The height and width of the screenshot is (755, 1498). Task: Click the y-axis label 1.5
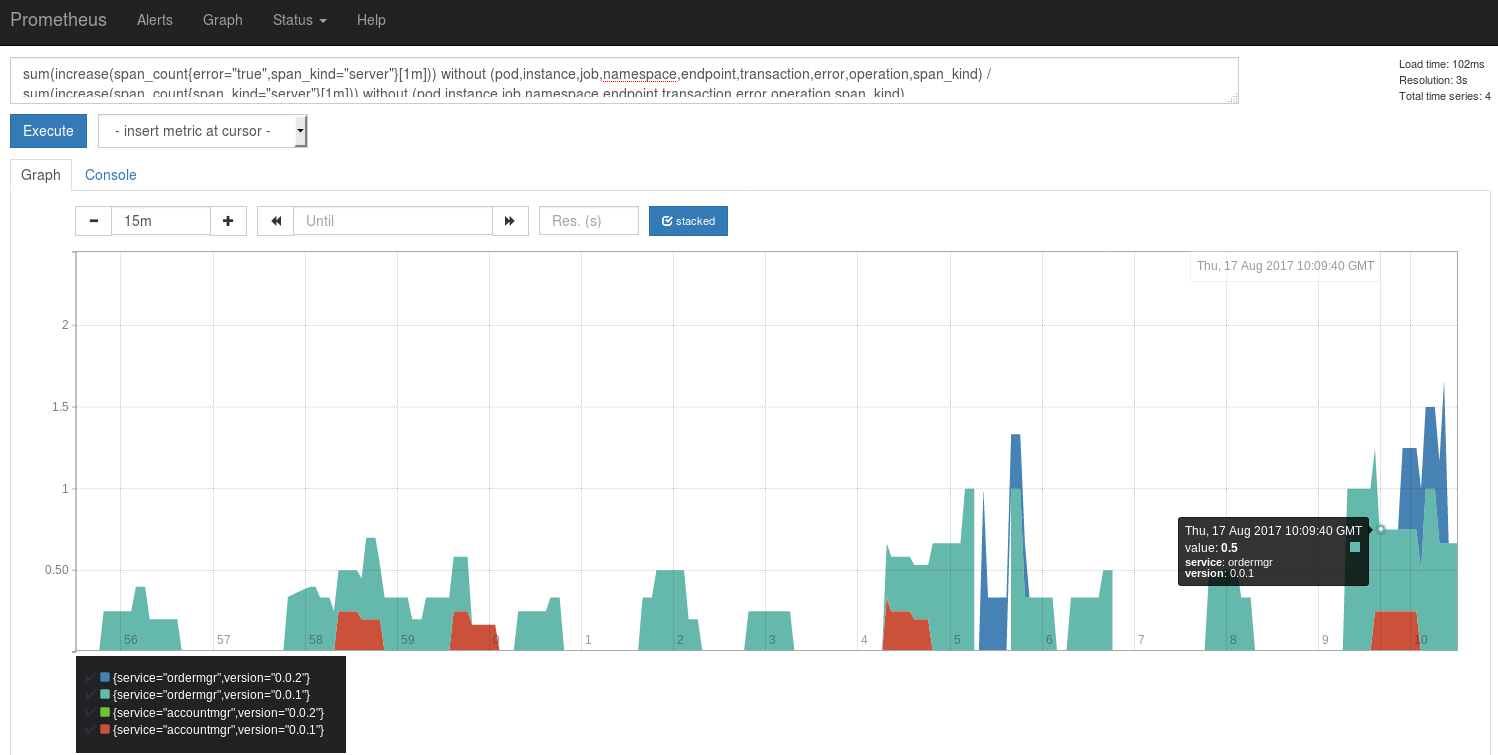(x=60, y=407)
